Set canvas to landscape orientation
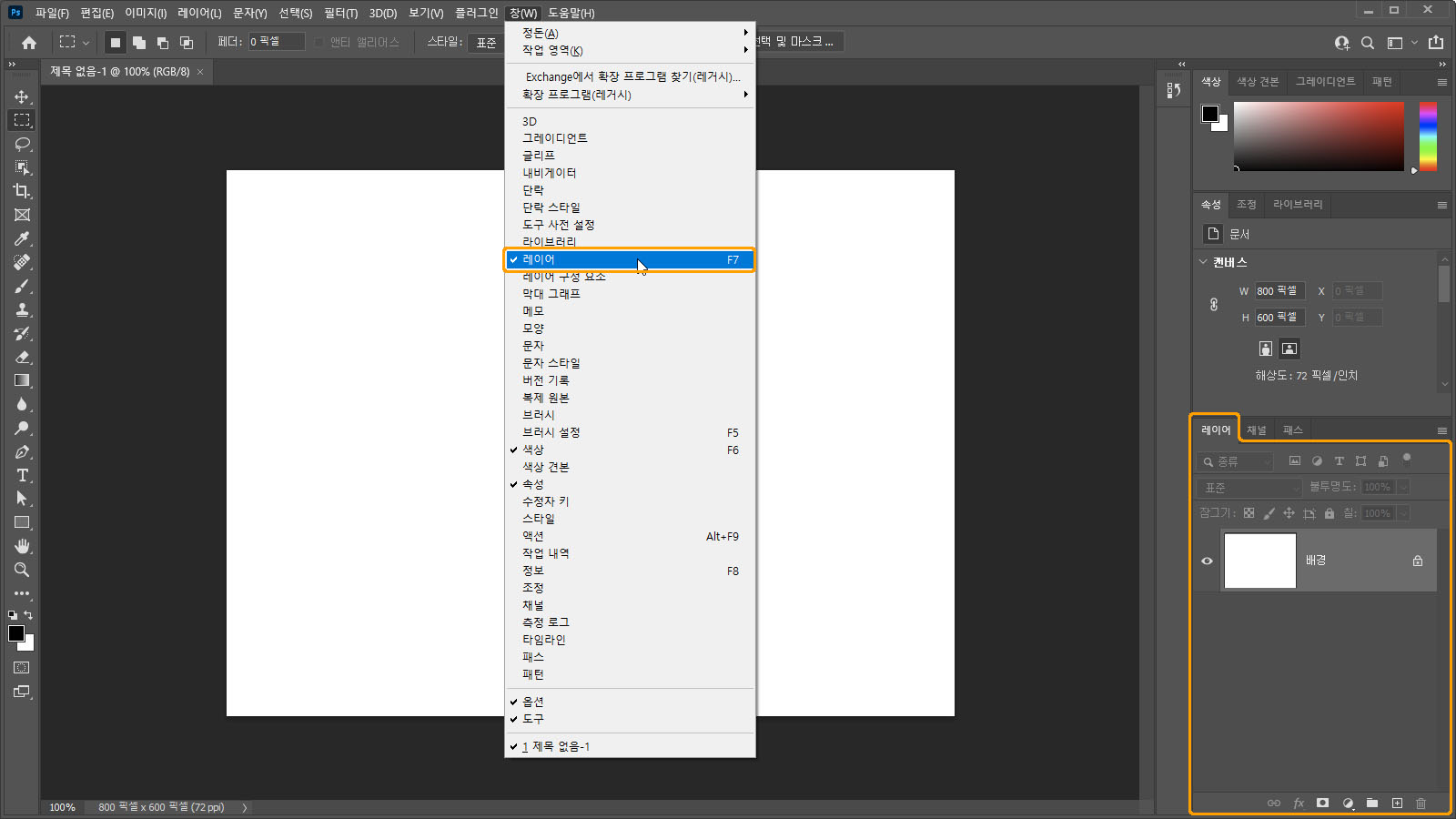Image resolution: width=1456 pixels, height=819 pixels. pos(1289,349)
